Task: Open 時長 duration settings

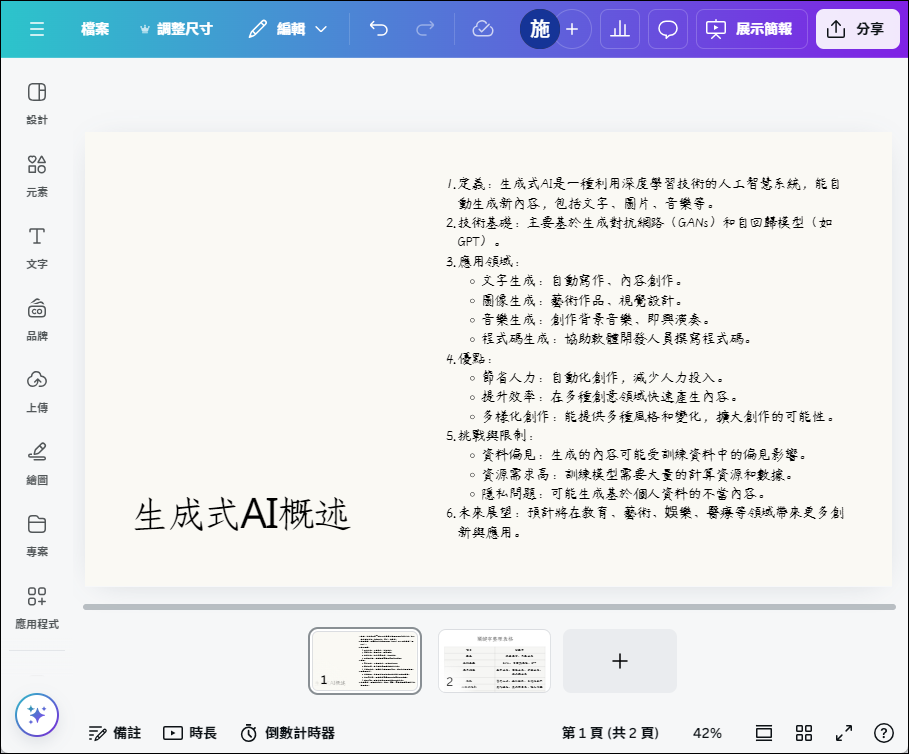Action: (x=190, y=733)
